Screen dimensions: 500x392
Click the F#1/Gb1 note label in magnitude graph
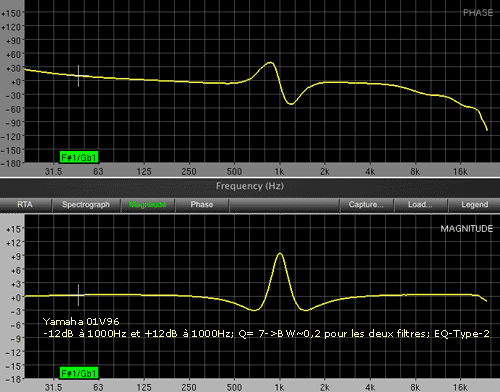(79, 373)
